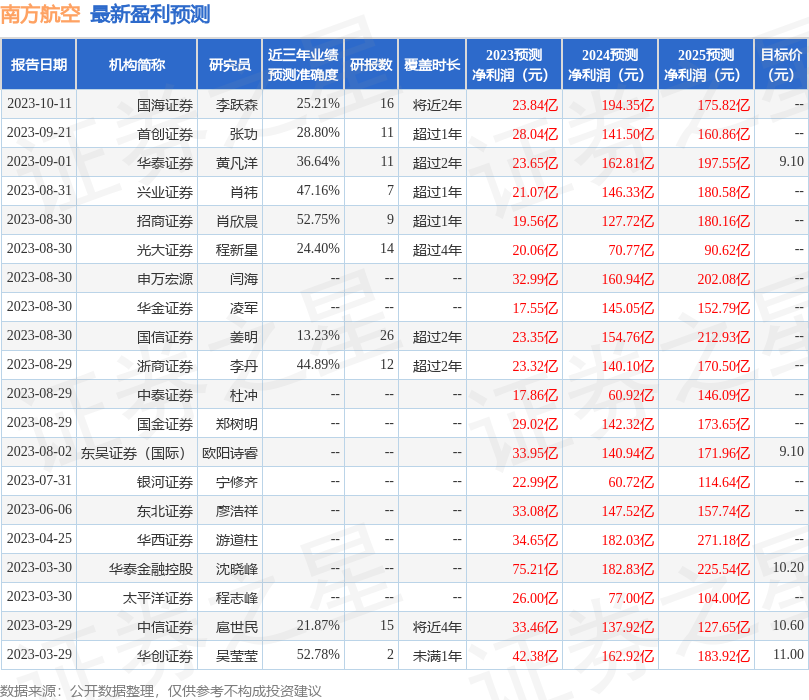Click the 2024预测净利润 column header
The height and width of the screenshot is (700, 809).
click(610, 64)
